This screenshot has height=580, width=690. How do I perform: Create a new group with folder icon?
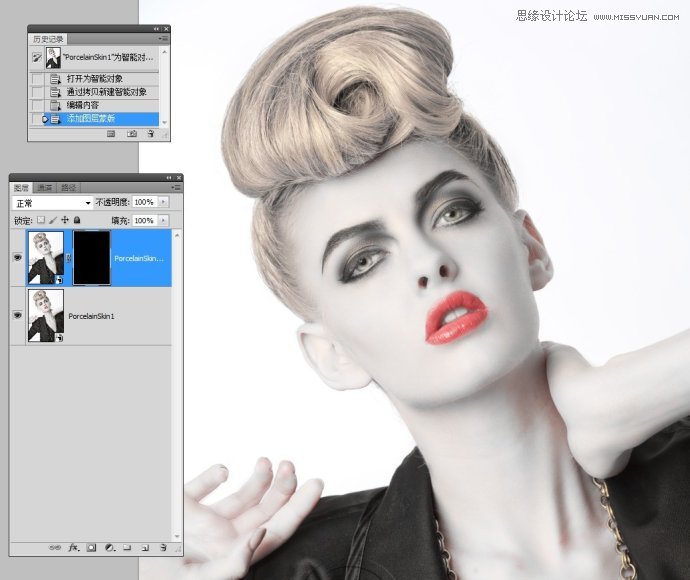127,547
